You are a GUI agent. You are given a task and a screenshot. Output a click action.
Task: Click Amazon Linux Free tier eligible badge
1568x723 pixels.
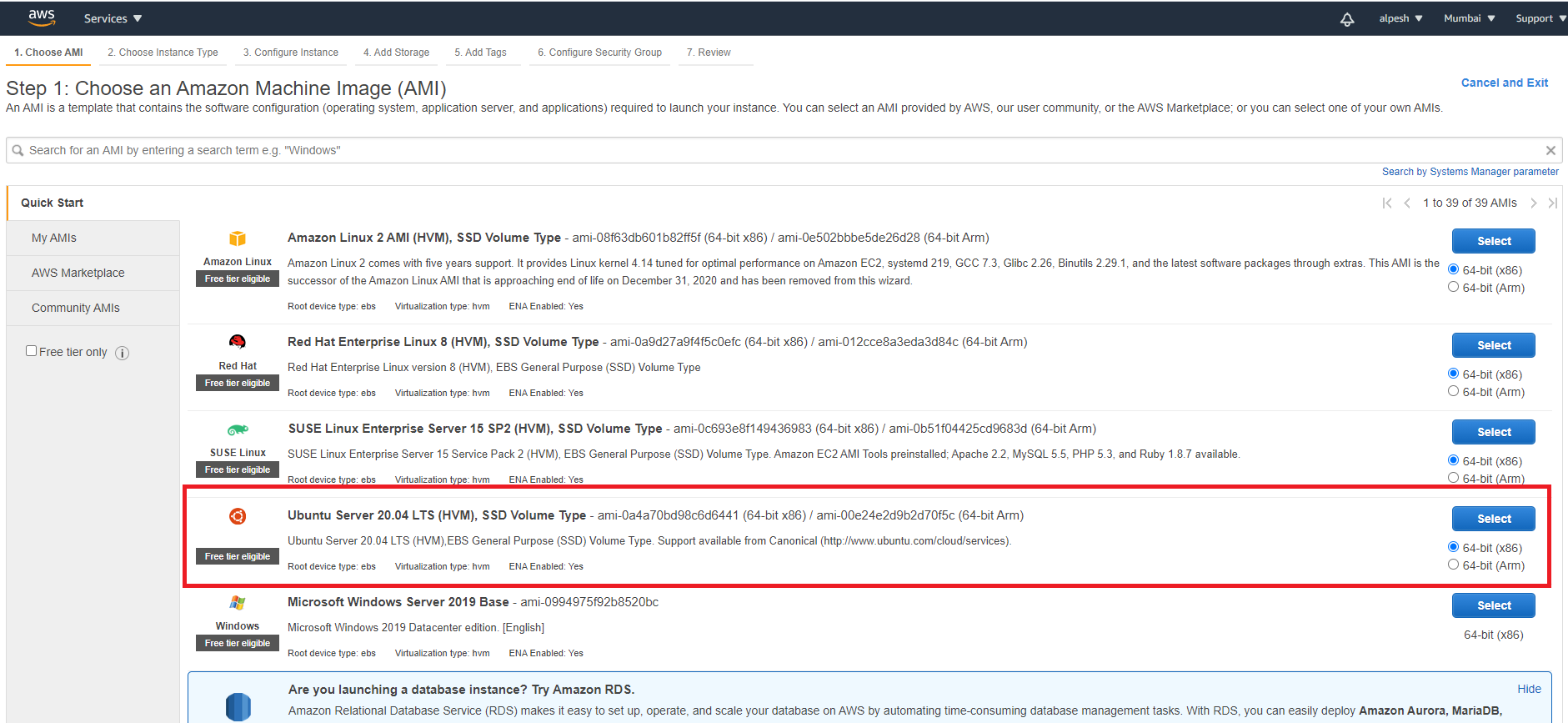point(238,279)
